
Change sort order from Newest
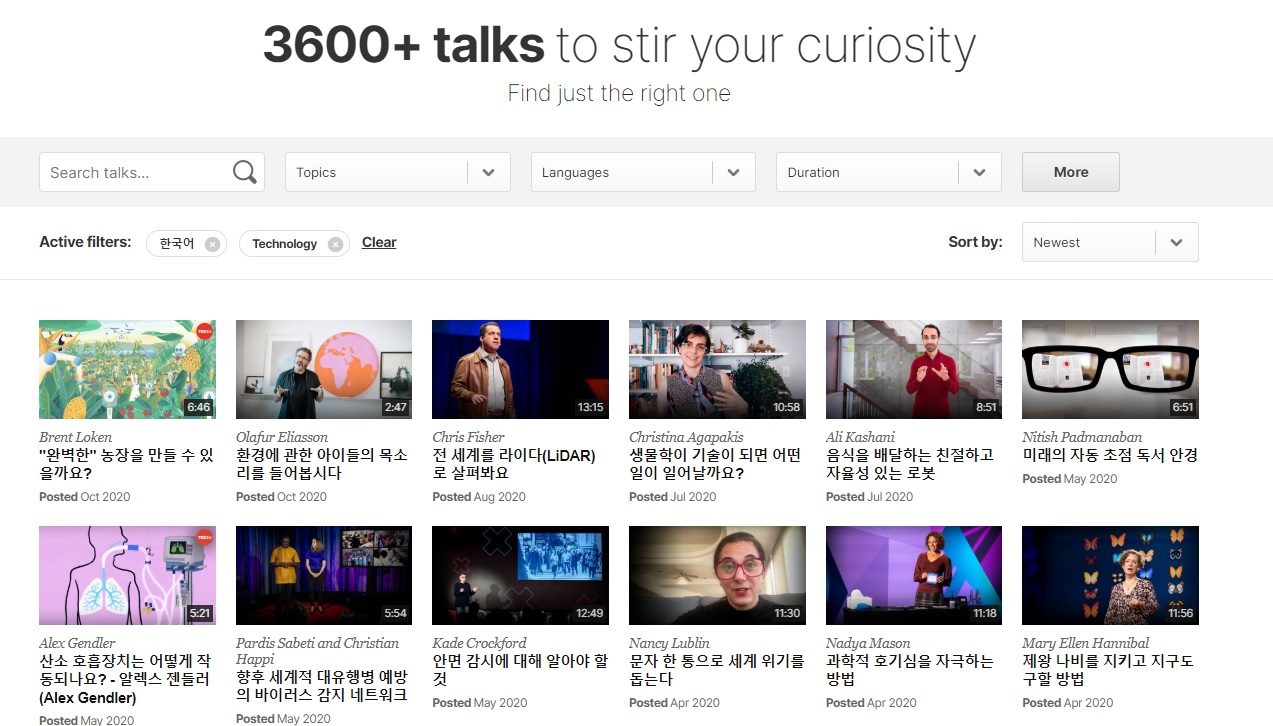coord(1109,242)
